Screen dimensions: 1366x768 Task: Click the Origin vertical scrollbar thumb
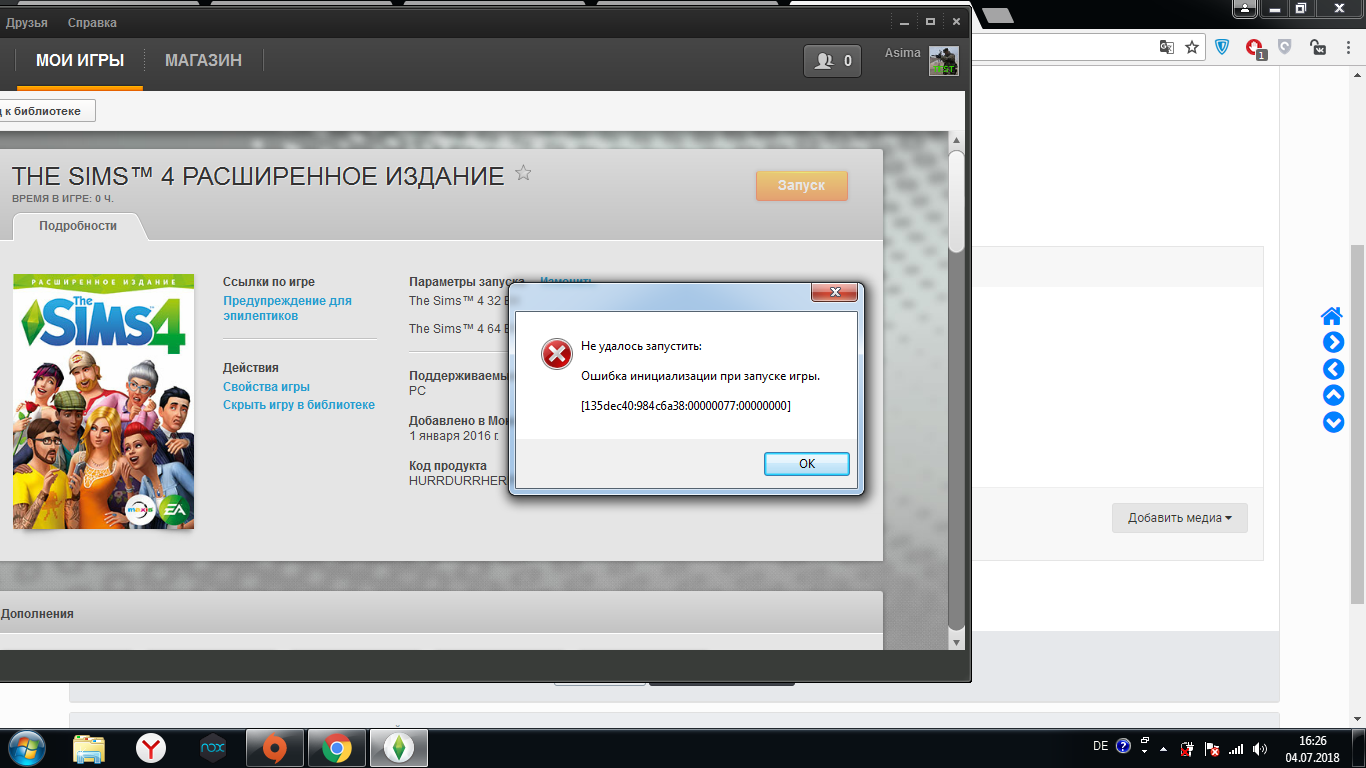pos(956,200)
